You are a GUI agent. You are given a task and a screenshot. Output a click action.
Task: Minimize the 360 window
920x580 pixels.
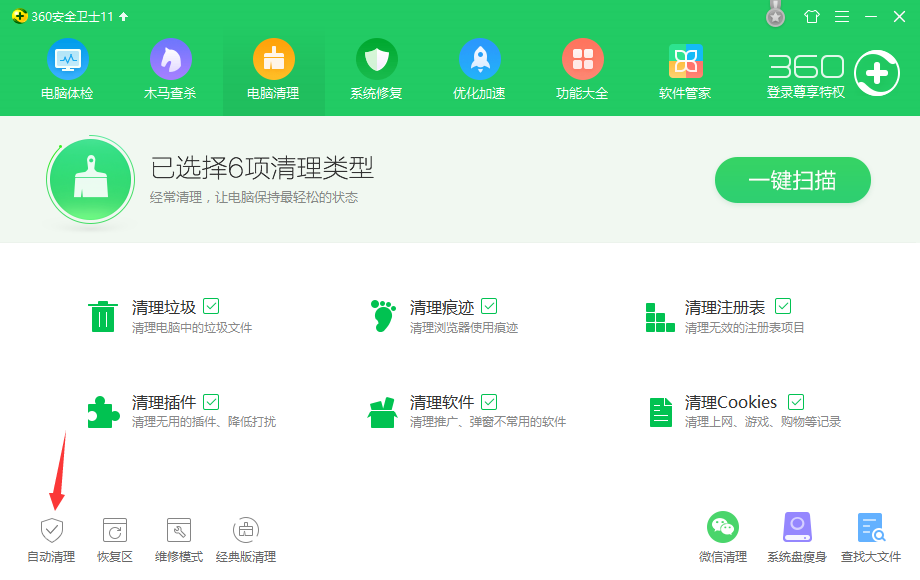(x=871, y=16)
